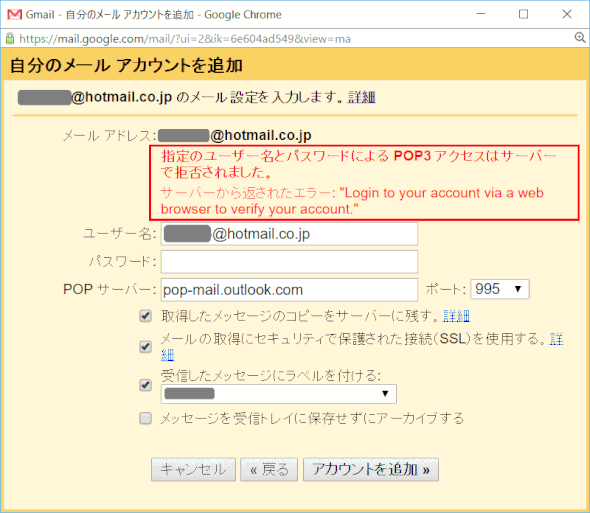Open the 詳細 link in the header sentence
This screenshot has height=513, width=590.
[362, 97]
